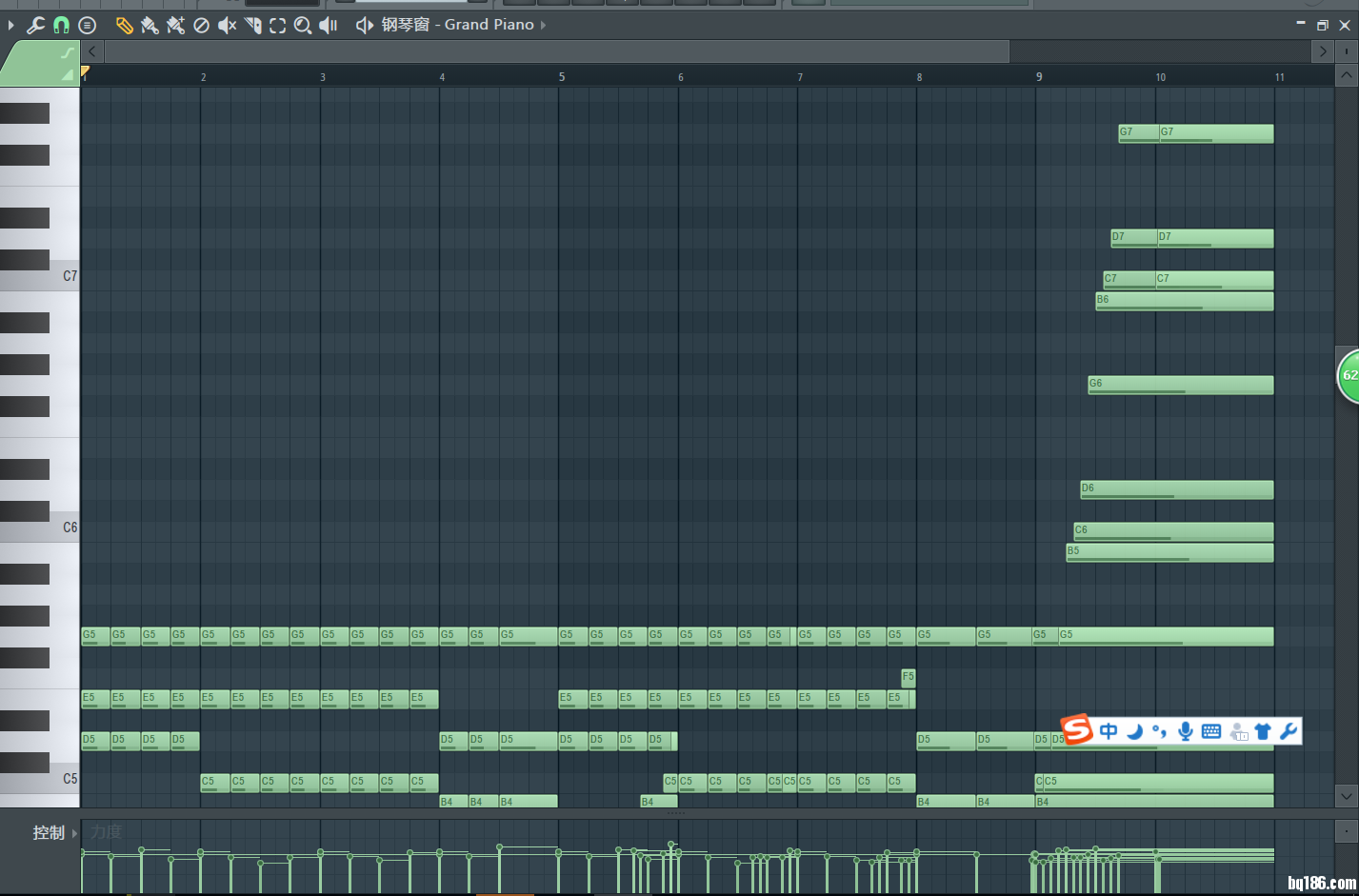
Task: Select the Delete tool
Action: click(201, 26)
